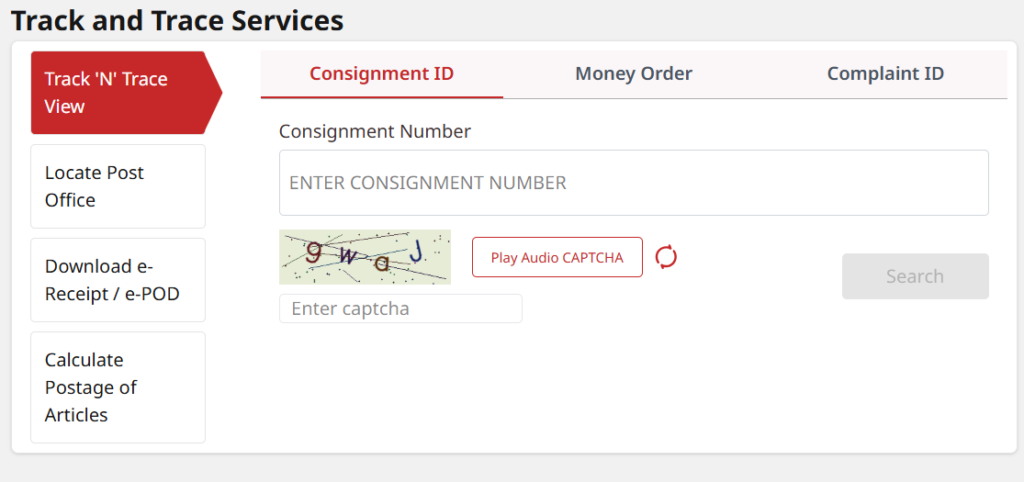Click the letter w in the CAPTCHA
1024x482 pixels.
tap(347, 257)
